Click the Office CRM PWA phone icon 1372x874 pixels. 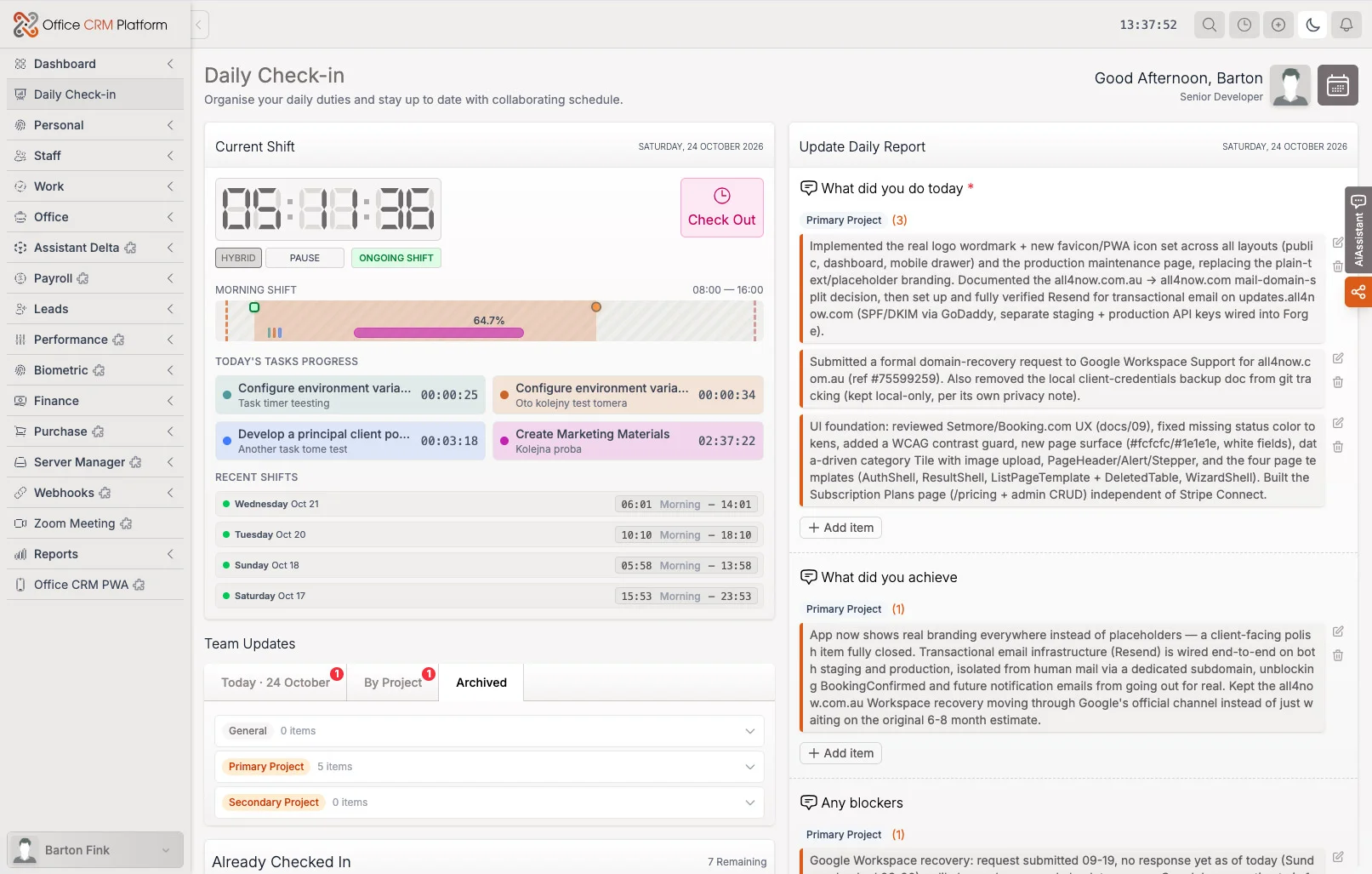(x=20, y=585)
